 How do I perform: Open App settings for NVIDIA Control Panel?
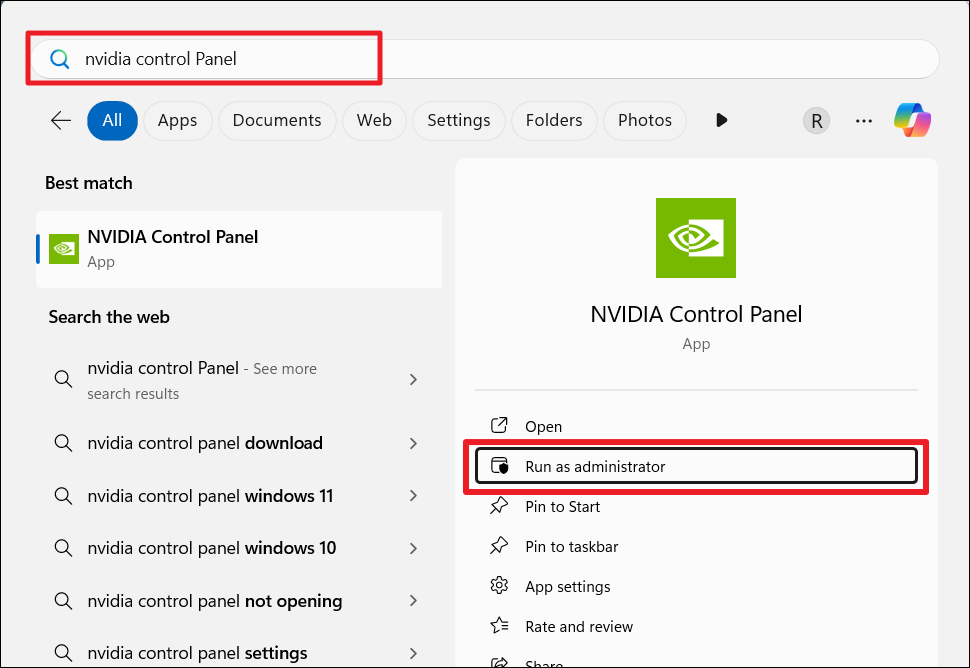coord(567,587)
